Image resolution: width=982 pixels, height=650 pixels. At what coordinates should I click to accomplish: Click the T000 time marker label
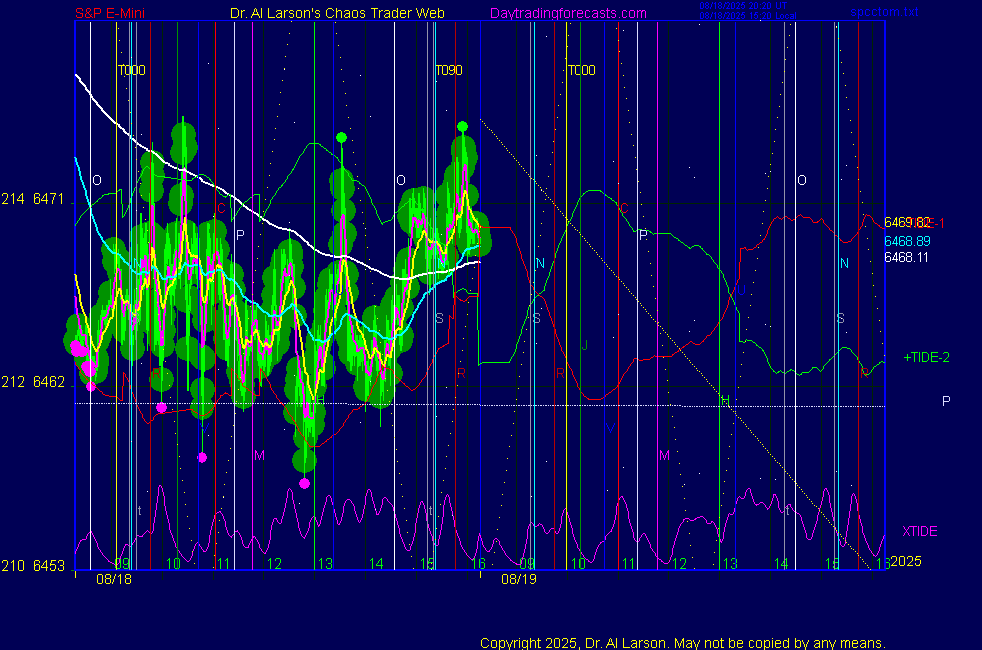click(x=132, y=71)
